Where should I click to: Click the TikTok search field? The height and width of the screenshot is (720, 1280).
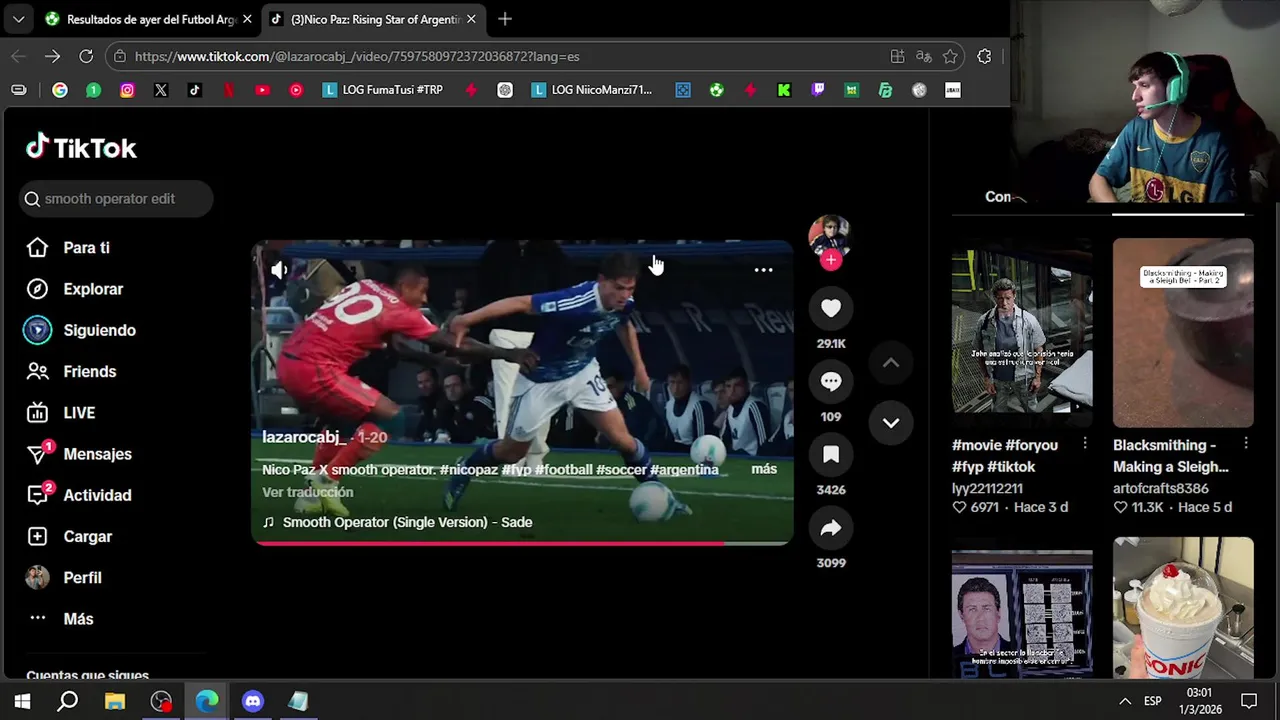116,198
